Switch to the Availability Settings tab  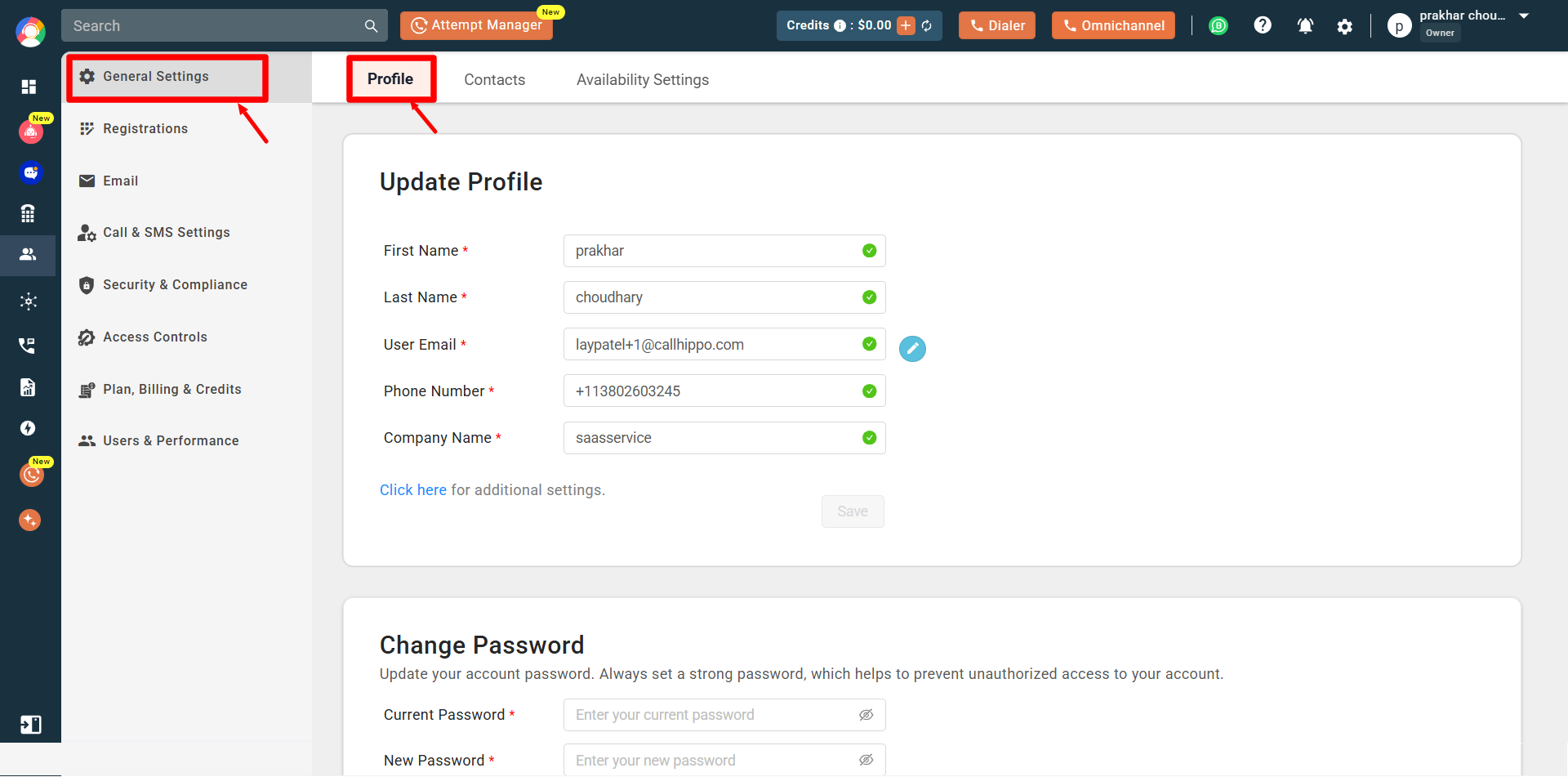643,79
